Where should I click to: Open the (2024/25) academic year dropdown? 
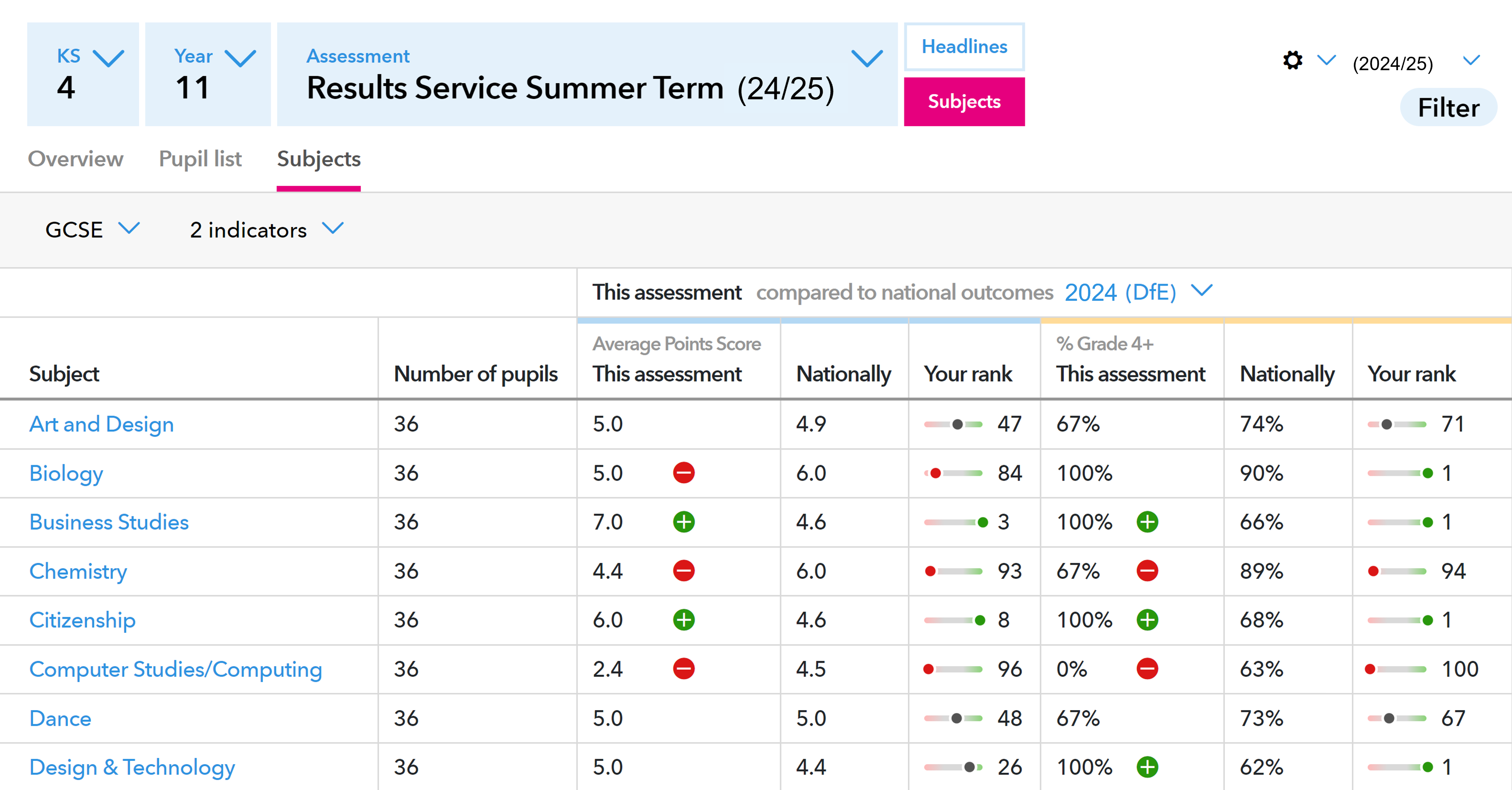(1416, 62)
